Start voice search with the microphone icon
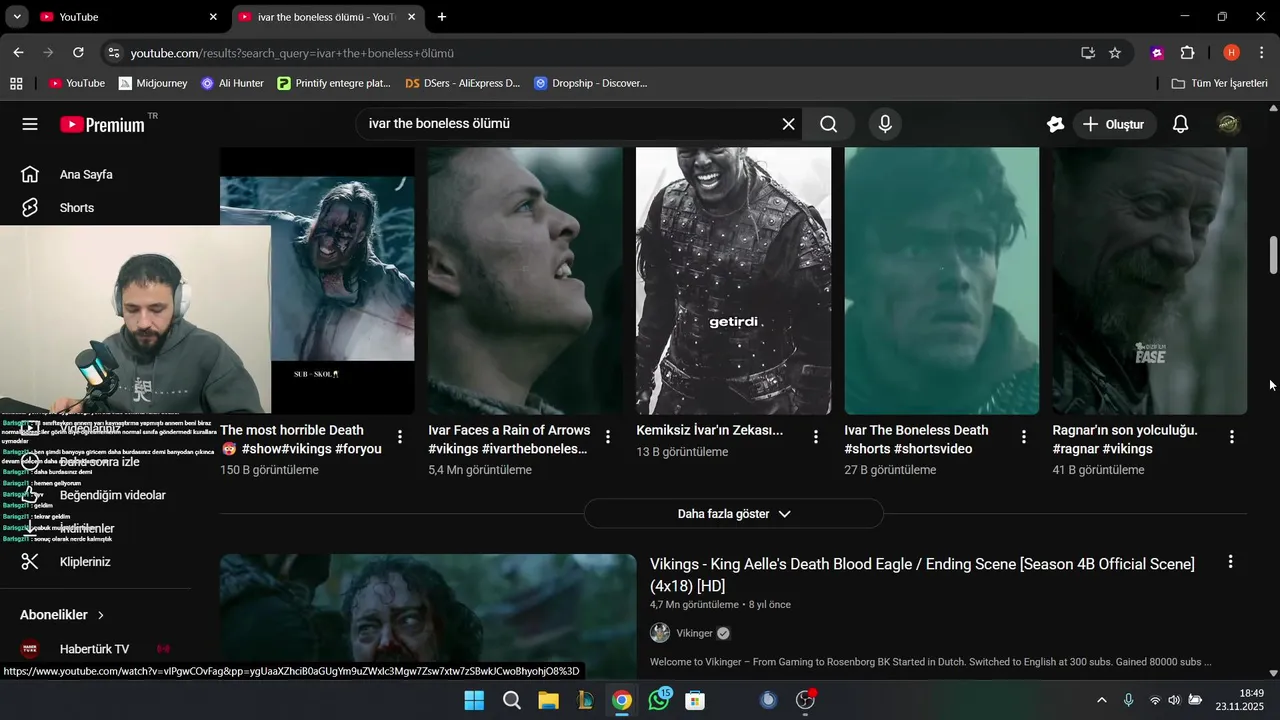The width and height of the screenshot is (1280, 720). tap(884, 124)
